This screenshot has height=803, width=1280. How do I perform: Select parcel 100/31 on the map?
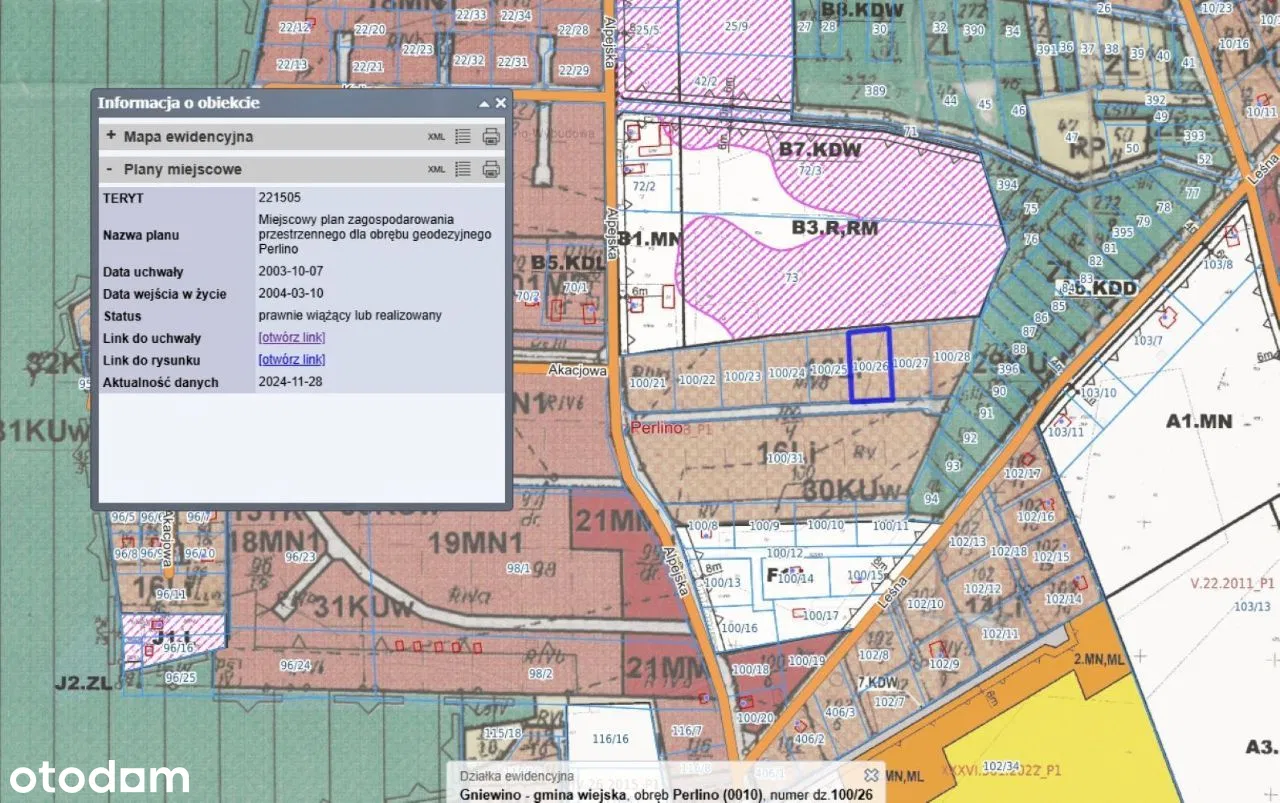point(785,458)
